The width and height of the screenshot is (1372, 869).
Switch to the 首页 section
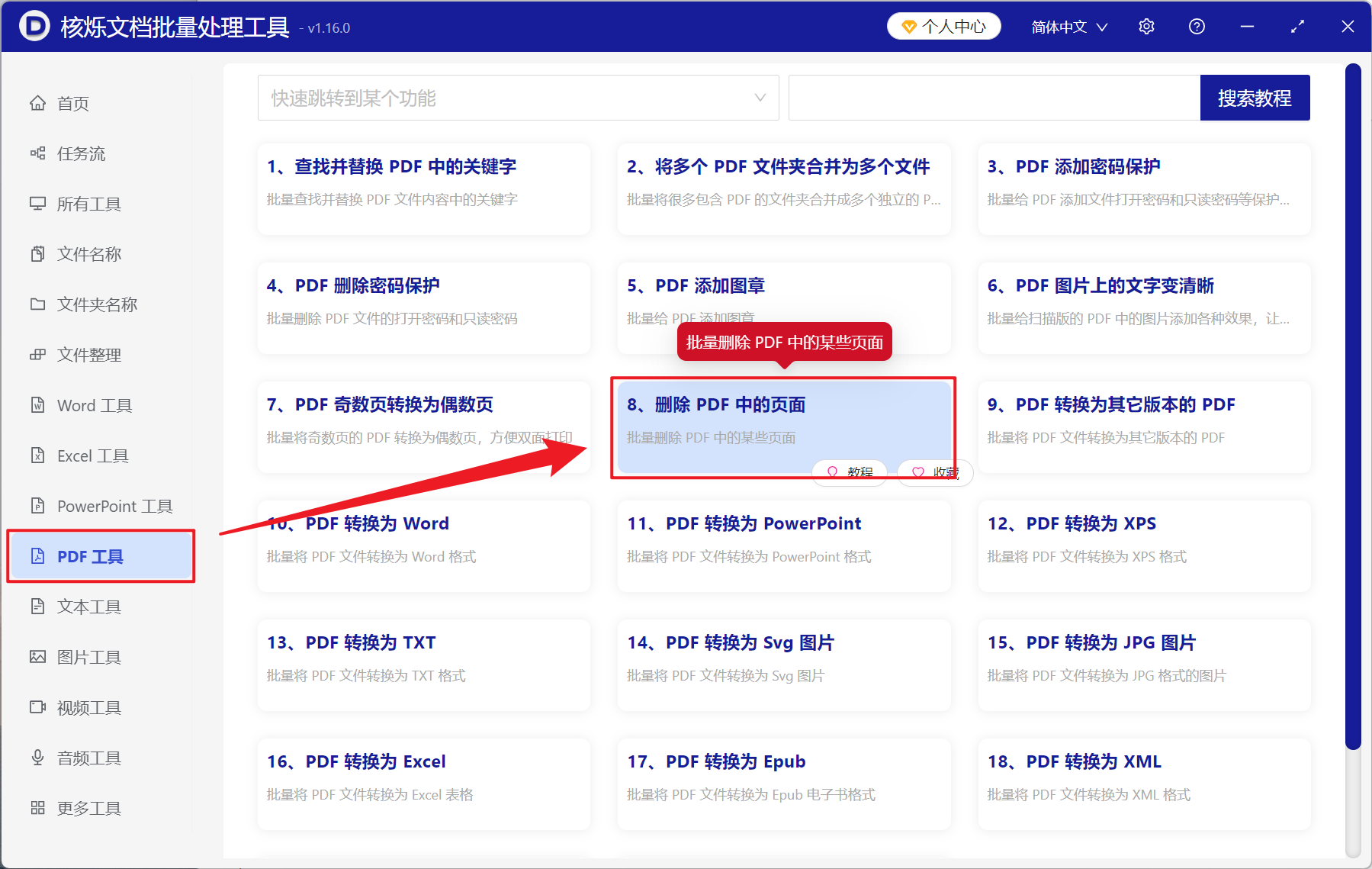click(x=72, y=103)
